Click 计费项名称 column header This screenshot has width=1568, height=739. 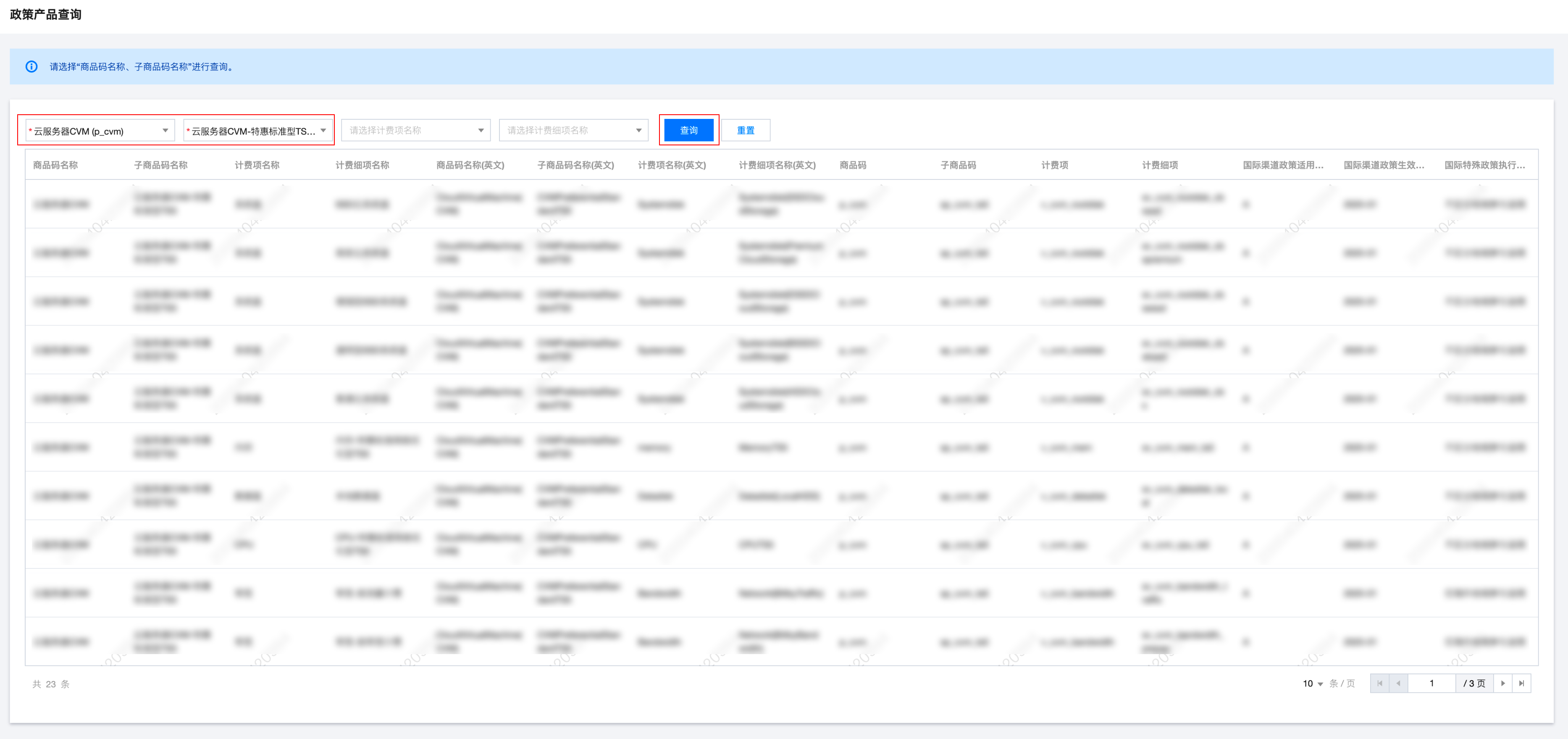pos(257,165)
